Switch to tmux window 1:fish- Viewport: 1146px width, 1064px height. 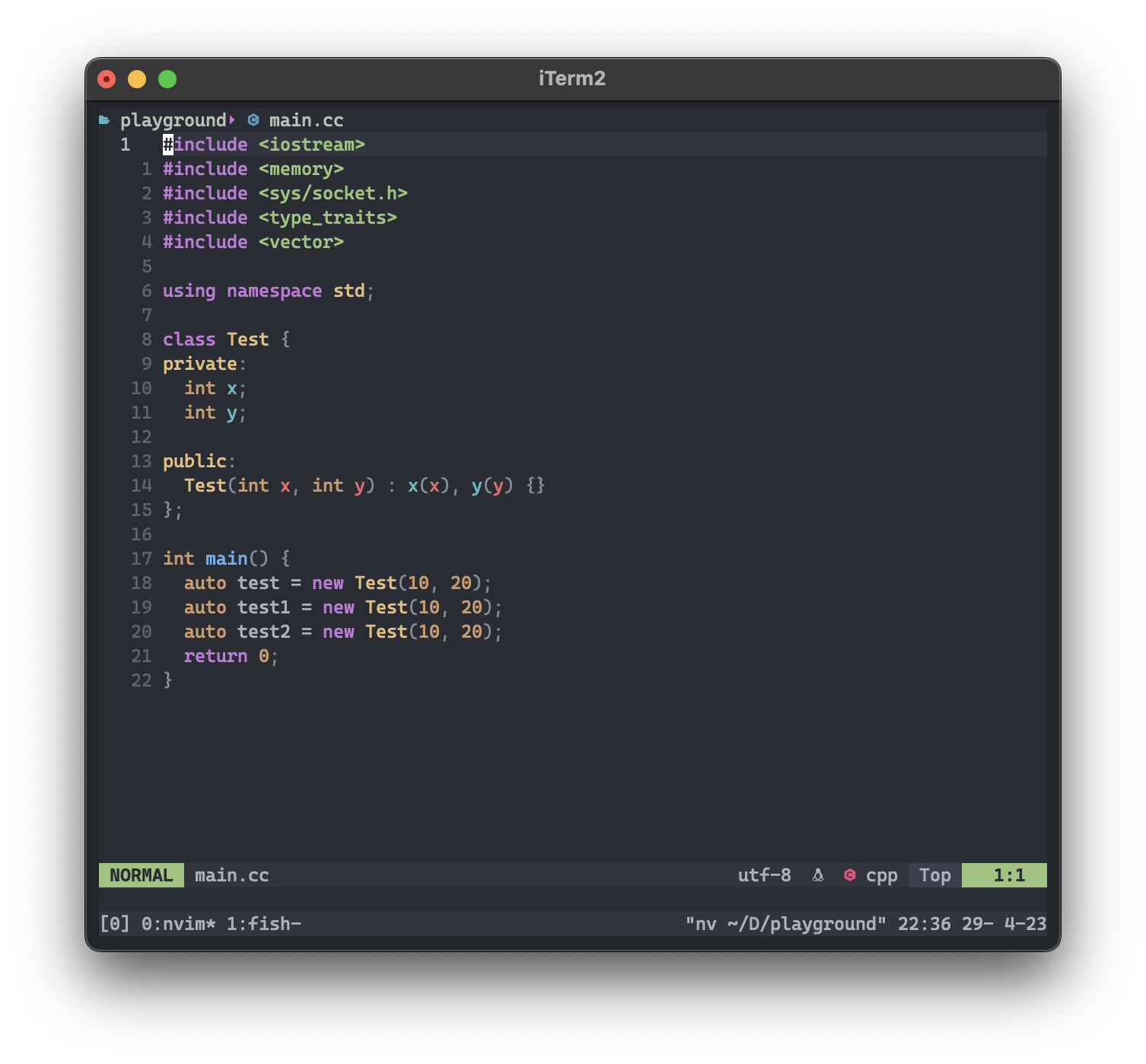click(264, 924)
